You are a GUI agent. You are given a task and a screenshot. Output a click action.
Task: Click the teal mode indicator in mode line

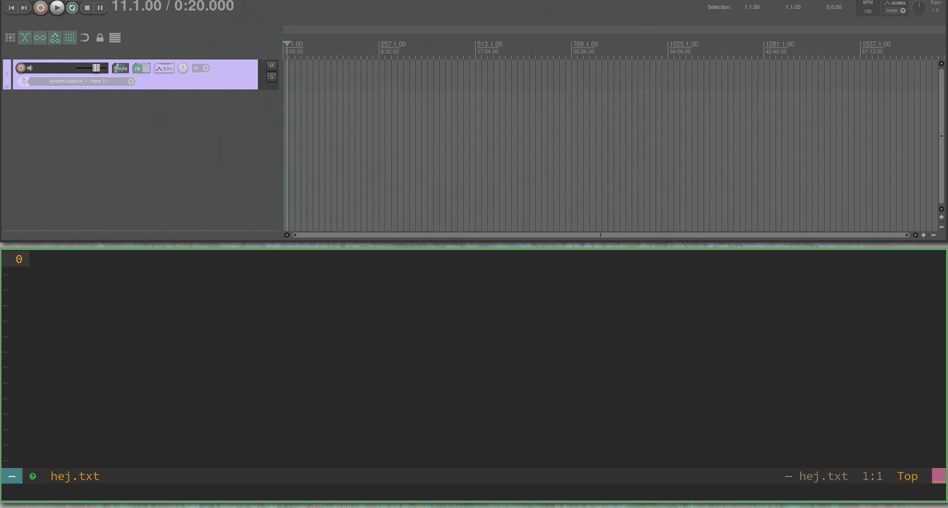12,476
